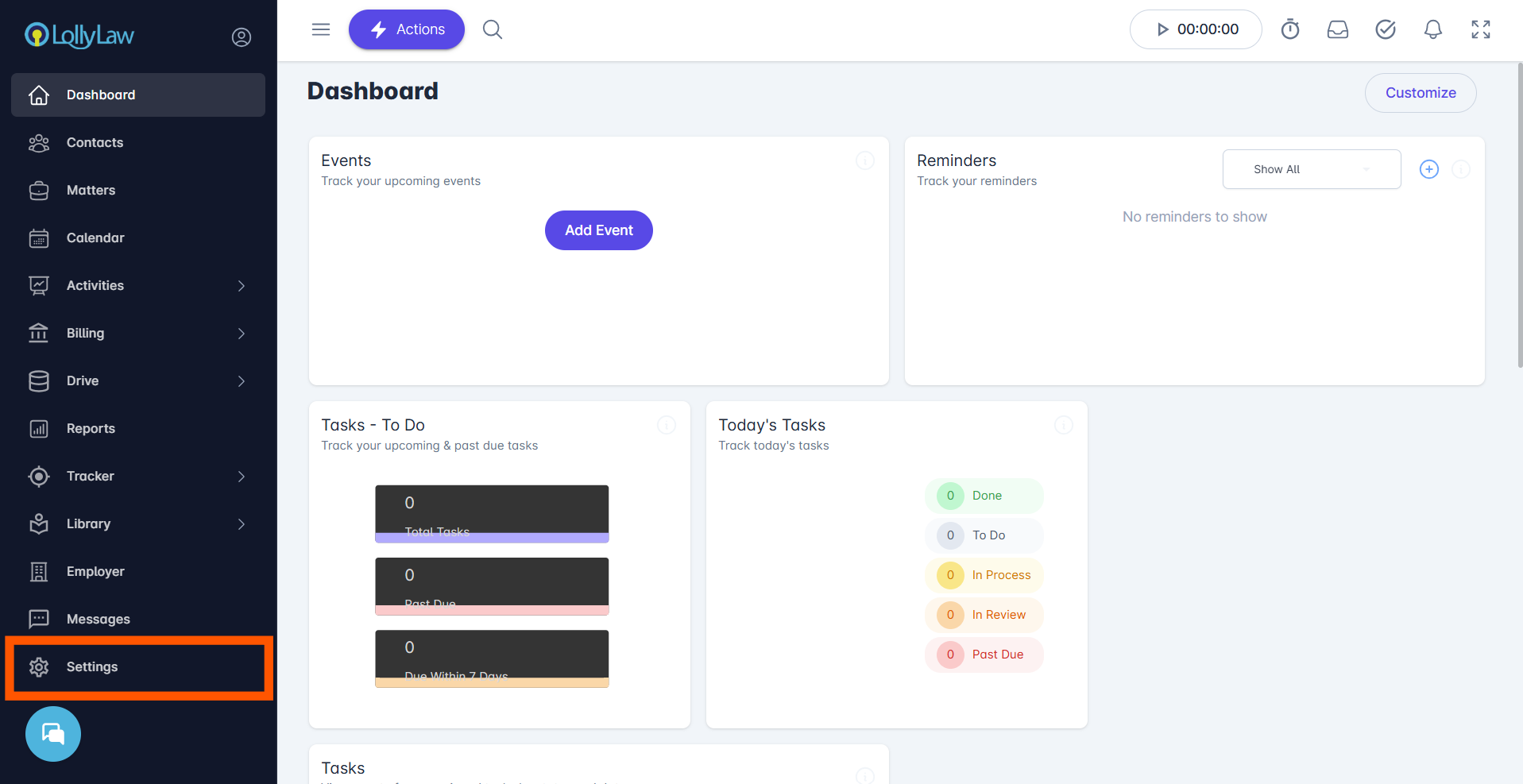The image size is (1523, 784).
Task: Open Reports in sidebar
Action: click(138, 428)
